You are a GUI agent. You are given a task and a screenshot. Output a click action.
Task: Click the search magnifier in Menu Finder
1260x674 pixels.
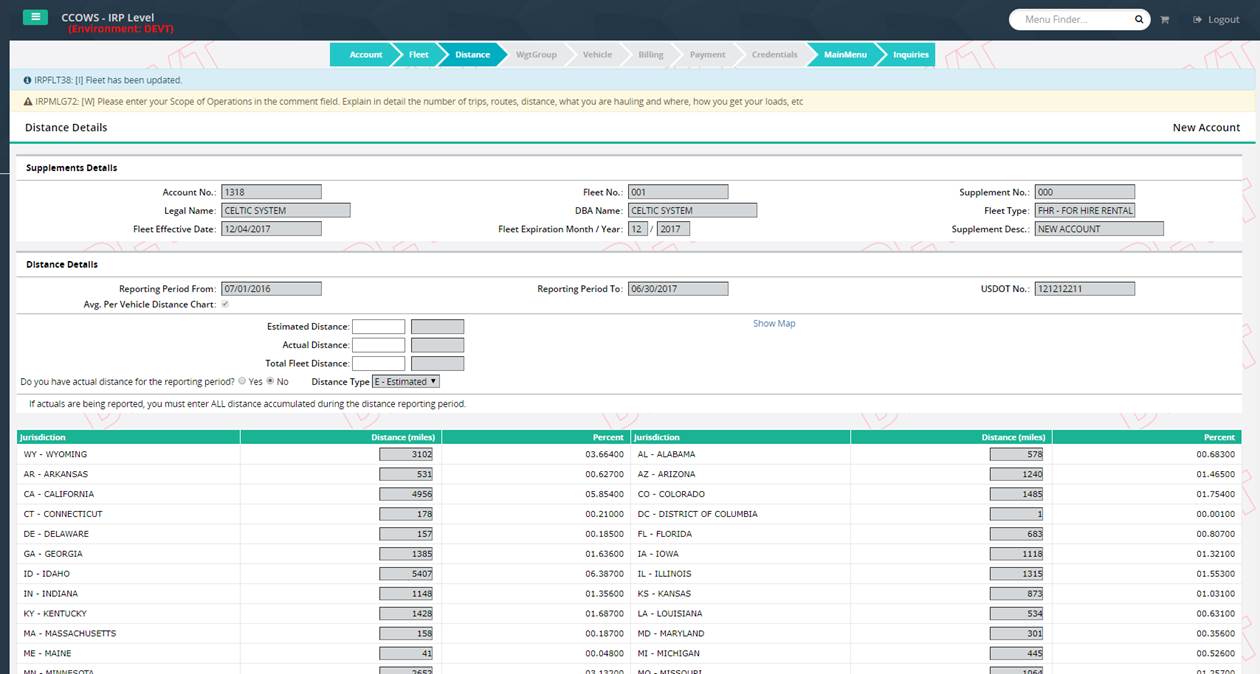[x=1138, y=20]
